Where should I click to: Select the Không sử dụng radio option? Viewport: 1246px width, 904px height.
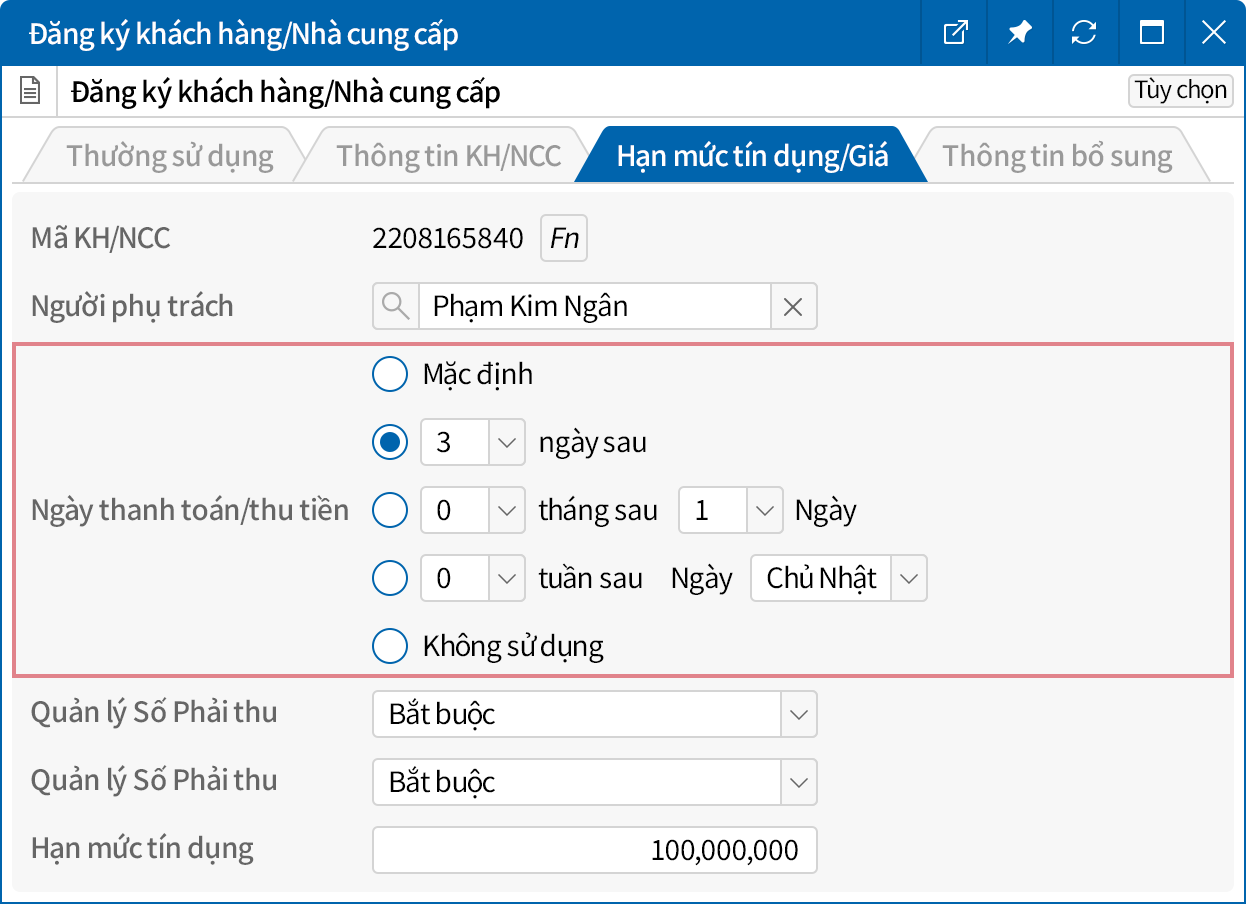(390, 645)
